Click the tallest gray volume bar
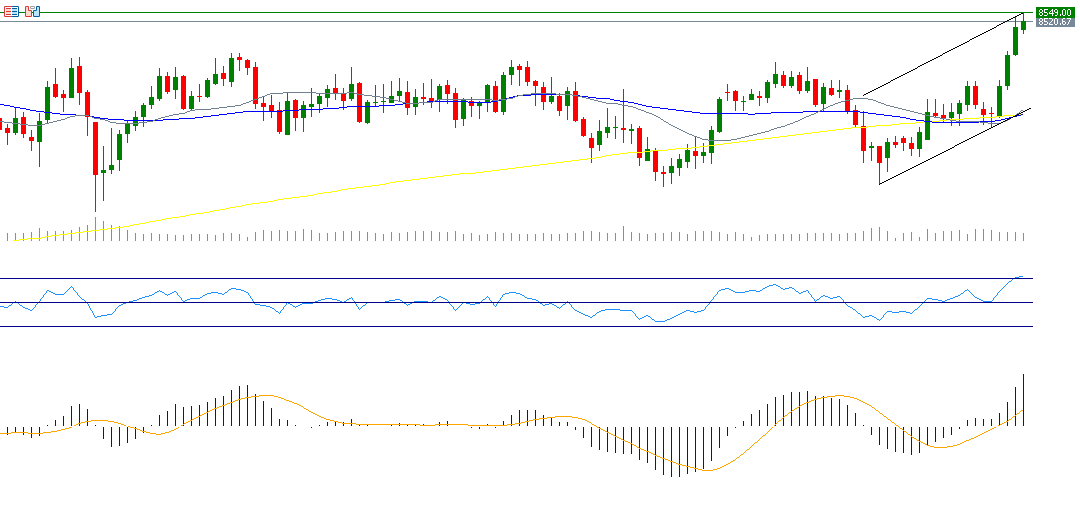The width and height of the screenshot is (1080, 508). click(x=624, y=232)
